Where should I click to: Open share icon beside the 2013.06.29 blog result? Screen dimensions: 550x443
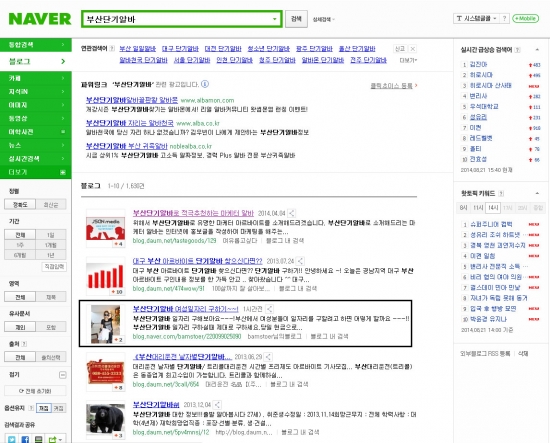pos(268,357)
